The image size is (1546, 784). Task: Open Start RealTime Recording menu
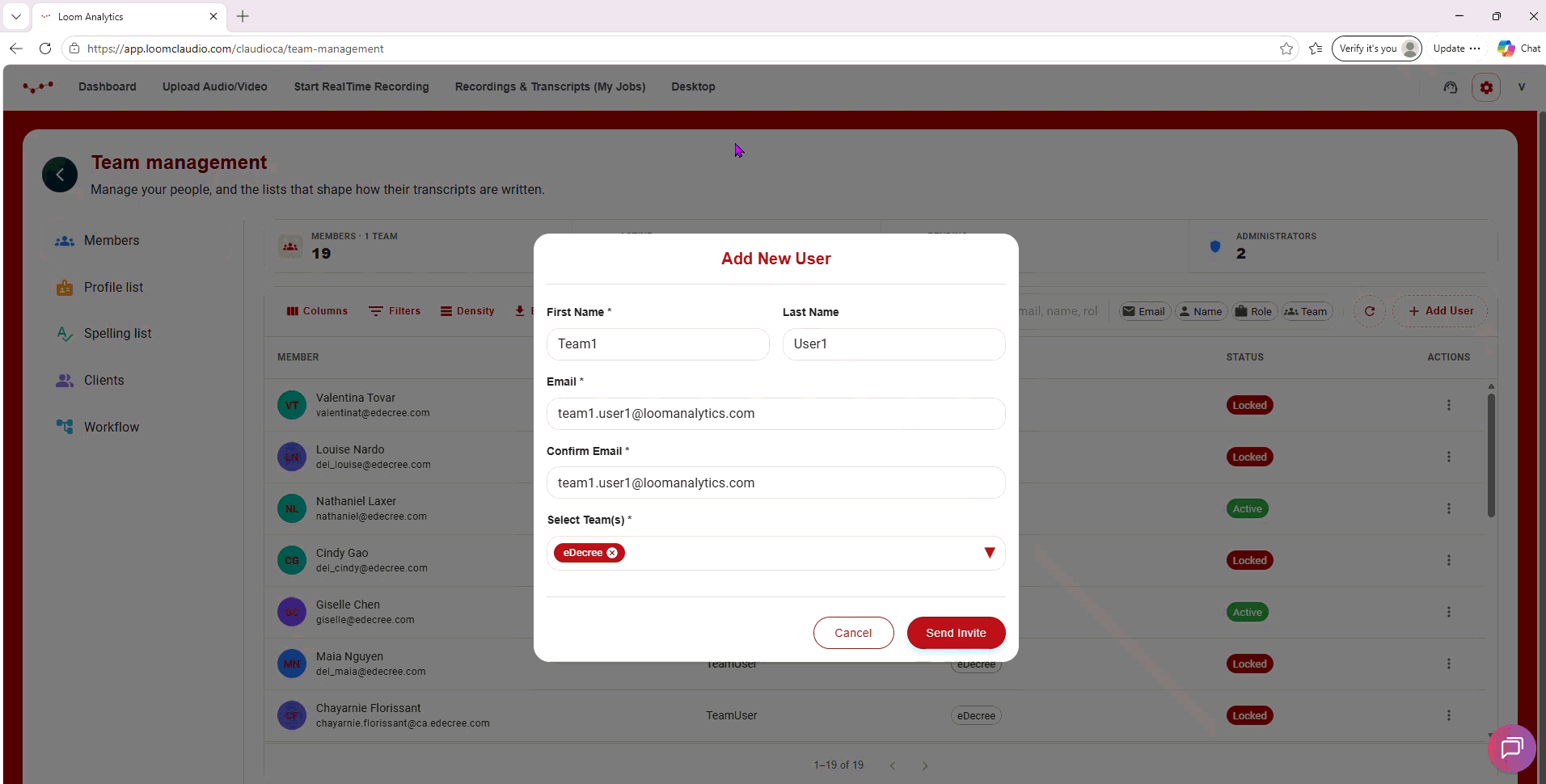click(x=361, y=86)
